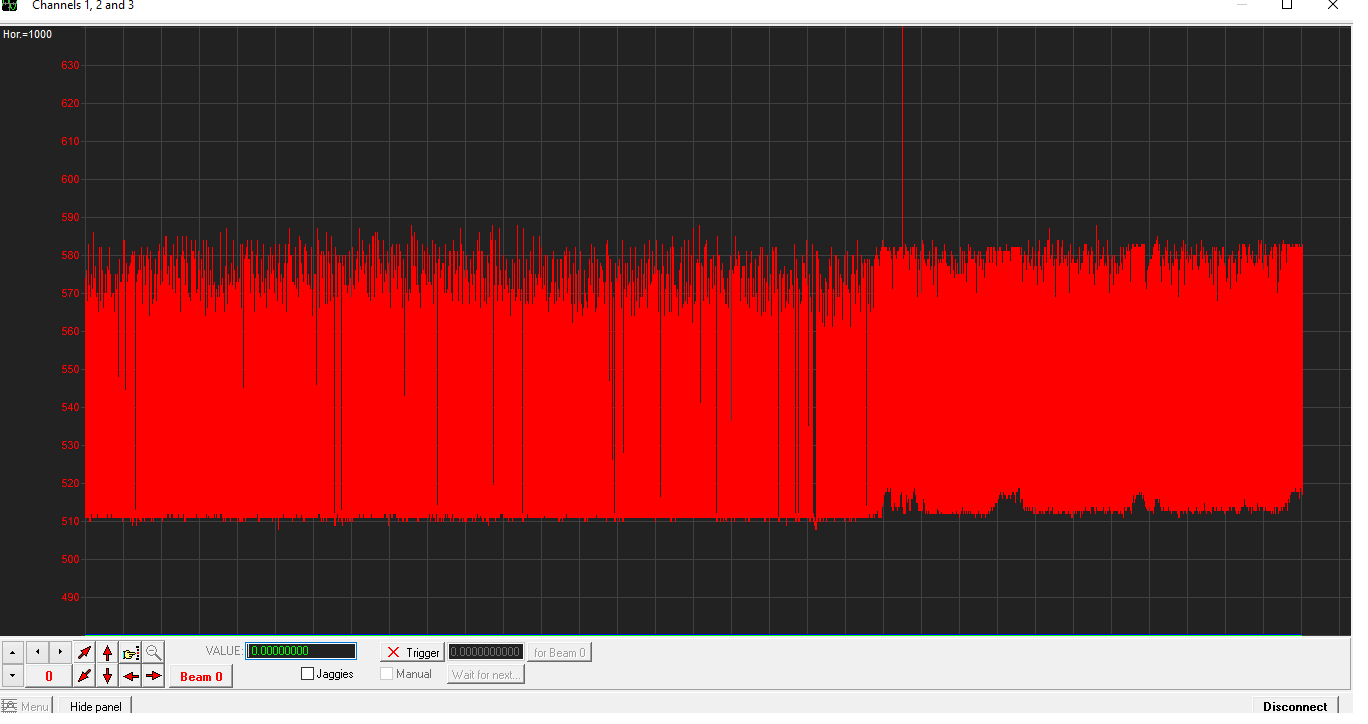Toggle the Trigger button with red X
Viewport: 1368px width, 724px height.
pos(411,652)
